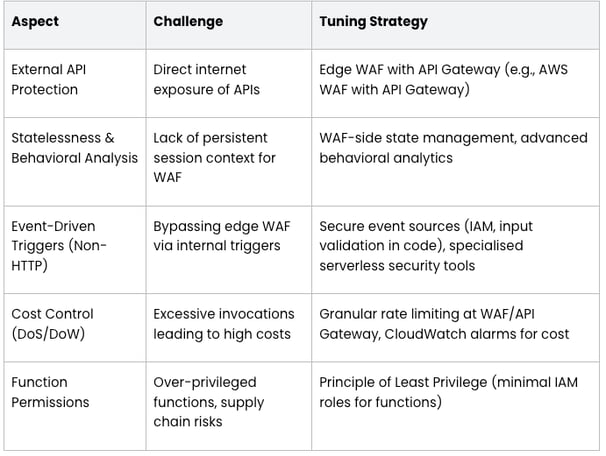Select the Cost Control (DoS/DoW) cell
The height and width of the screenshot is (456, 606).
(x=75, y=328)
